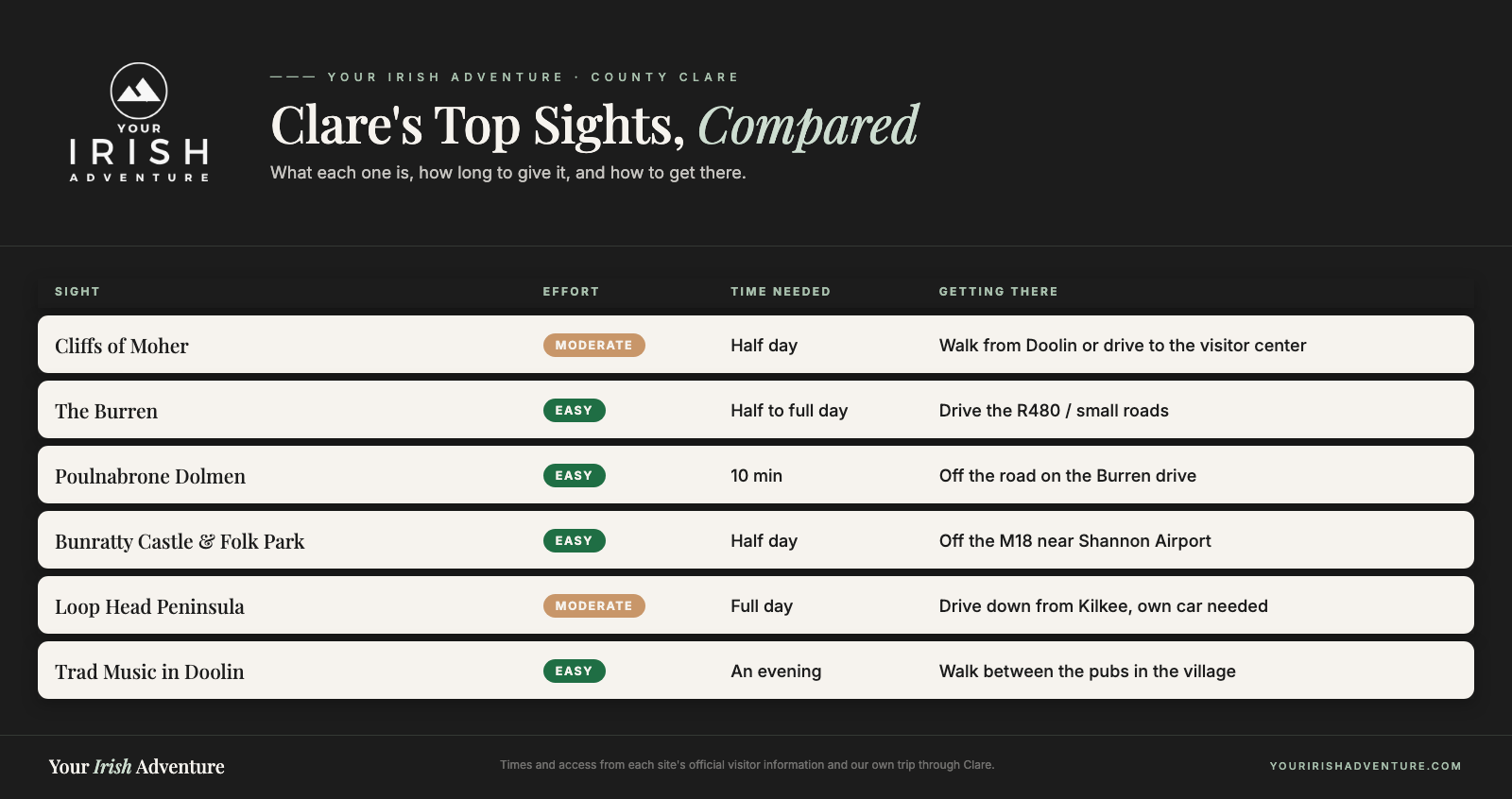Select the Poulnabrone Dolmen row name
Image resolution: width=1512 pixels, height=799 pixels.
(x=150, y=476)
